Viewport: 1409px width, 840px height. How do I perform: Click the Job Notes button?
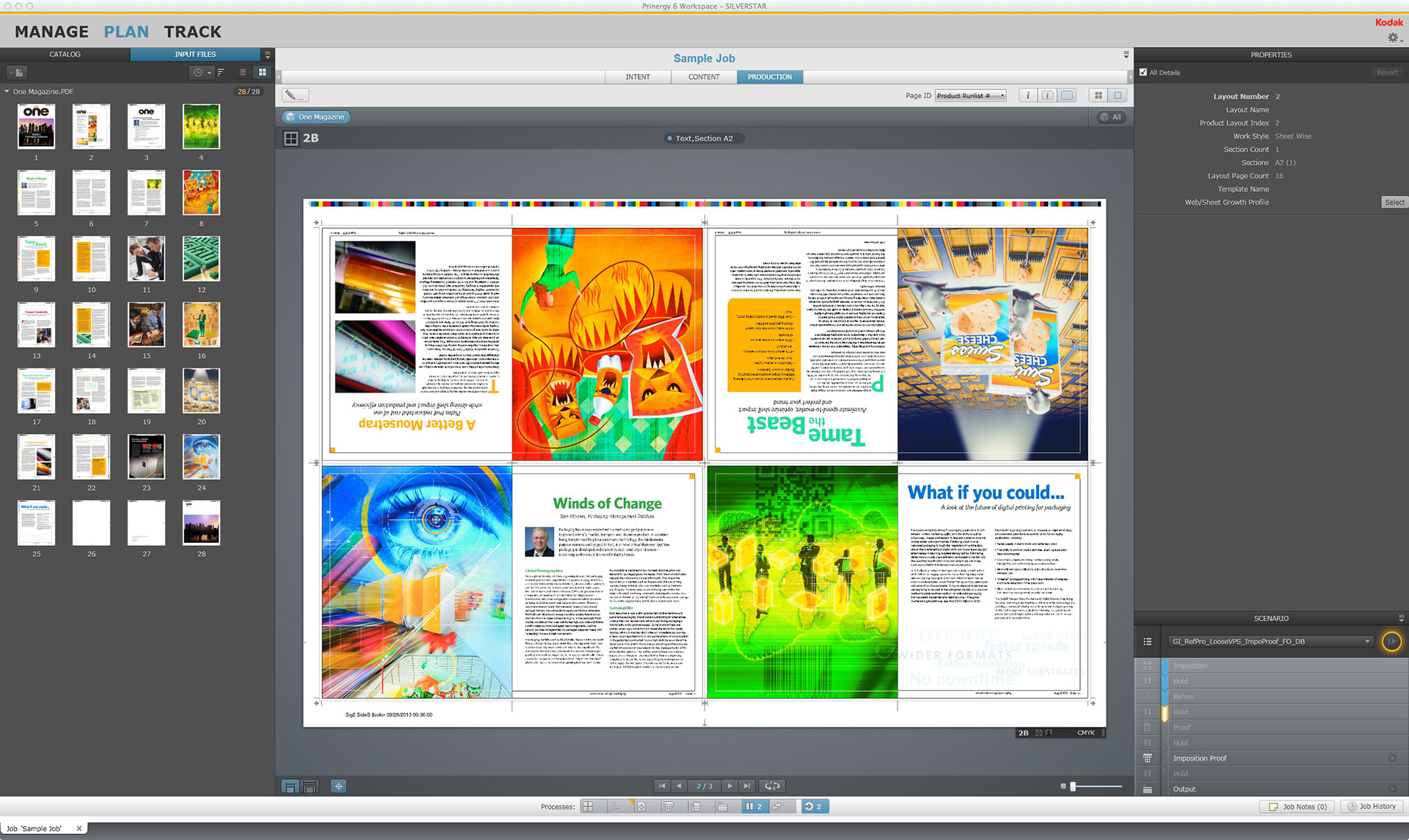click(x=1297, y=806)
